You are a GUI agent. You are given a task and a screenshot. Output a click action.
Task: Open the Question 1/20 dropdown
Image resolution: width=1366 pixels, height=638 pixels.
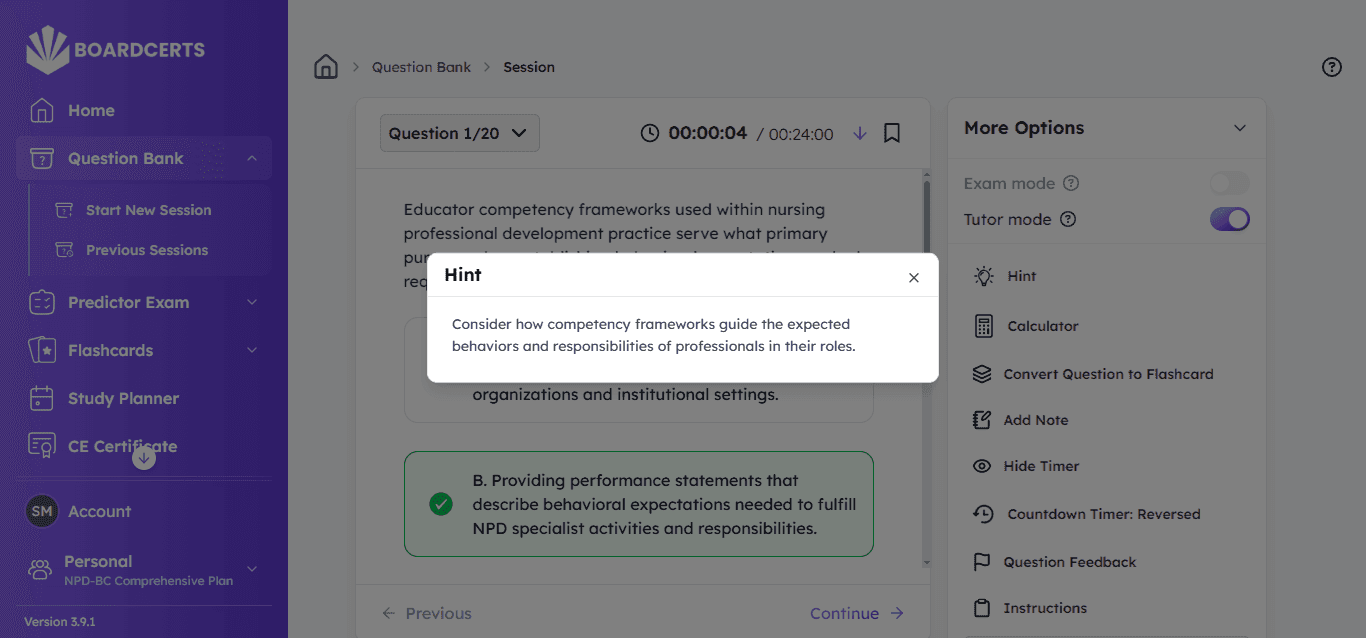459,133
